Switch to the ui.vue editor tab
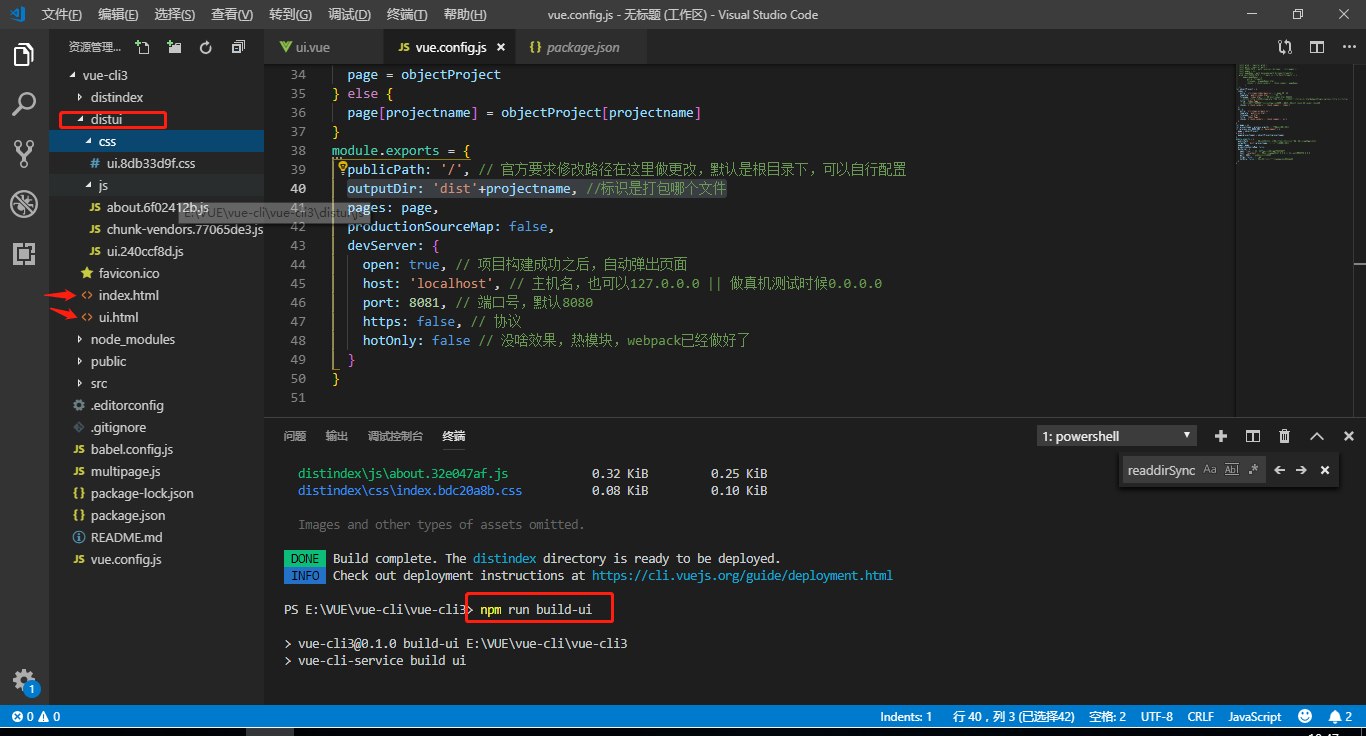Image resolution: width=1366 pixels, height=736 pixels. pyautogui.click(x=324, y=47)
